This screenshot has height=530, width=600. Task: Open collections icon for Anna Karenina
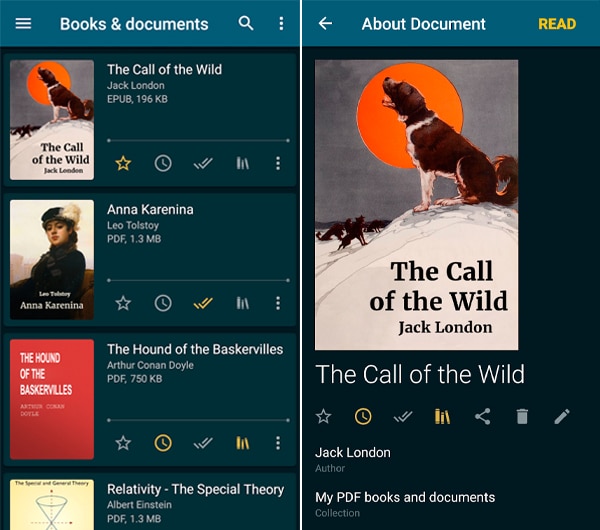242,303
